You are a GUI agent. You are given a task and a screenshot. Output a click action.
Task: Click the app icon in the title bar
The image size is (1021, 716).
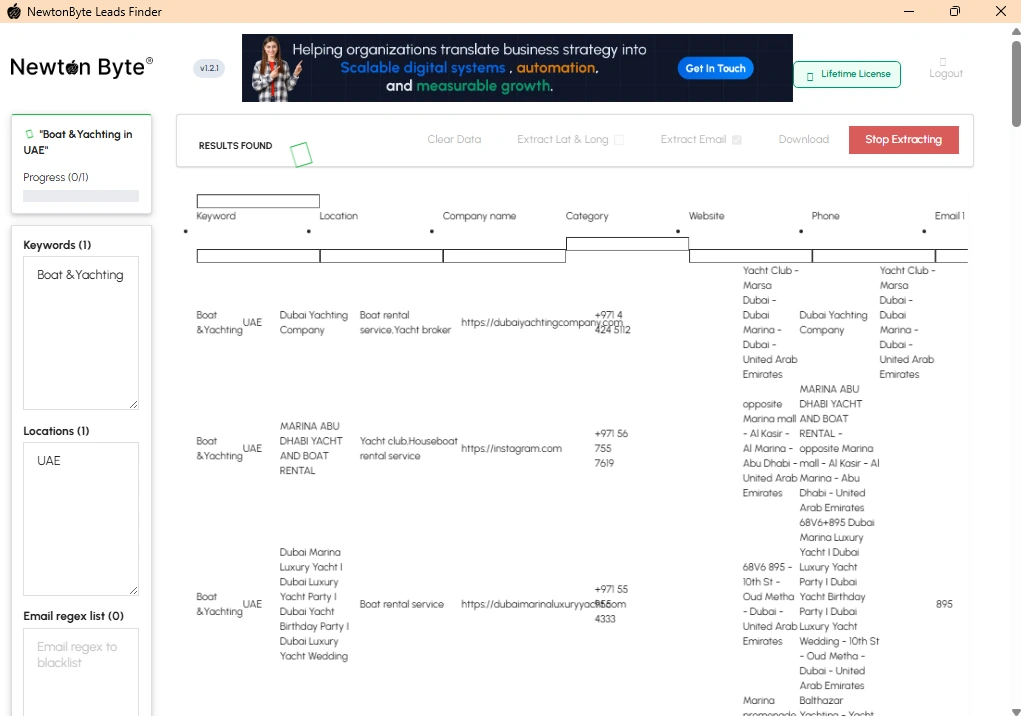pyautogui.click(x=13, y=11)
